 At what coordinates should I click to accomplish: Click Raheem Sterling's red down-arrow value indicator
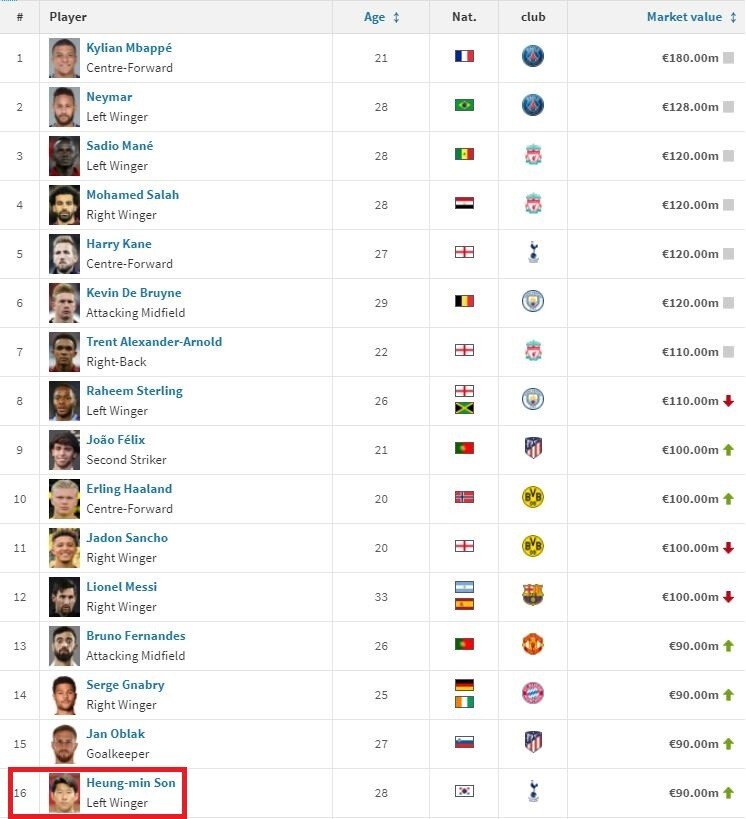[x=728, y=401]
